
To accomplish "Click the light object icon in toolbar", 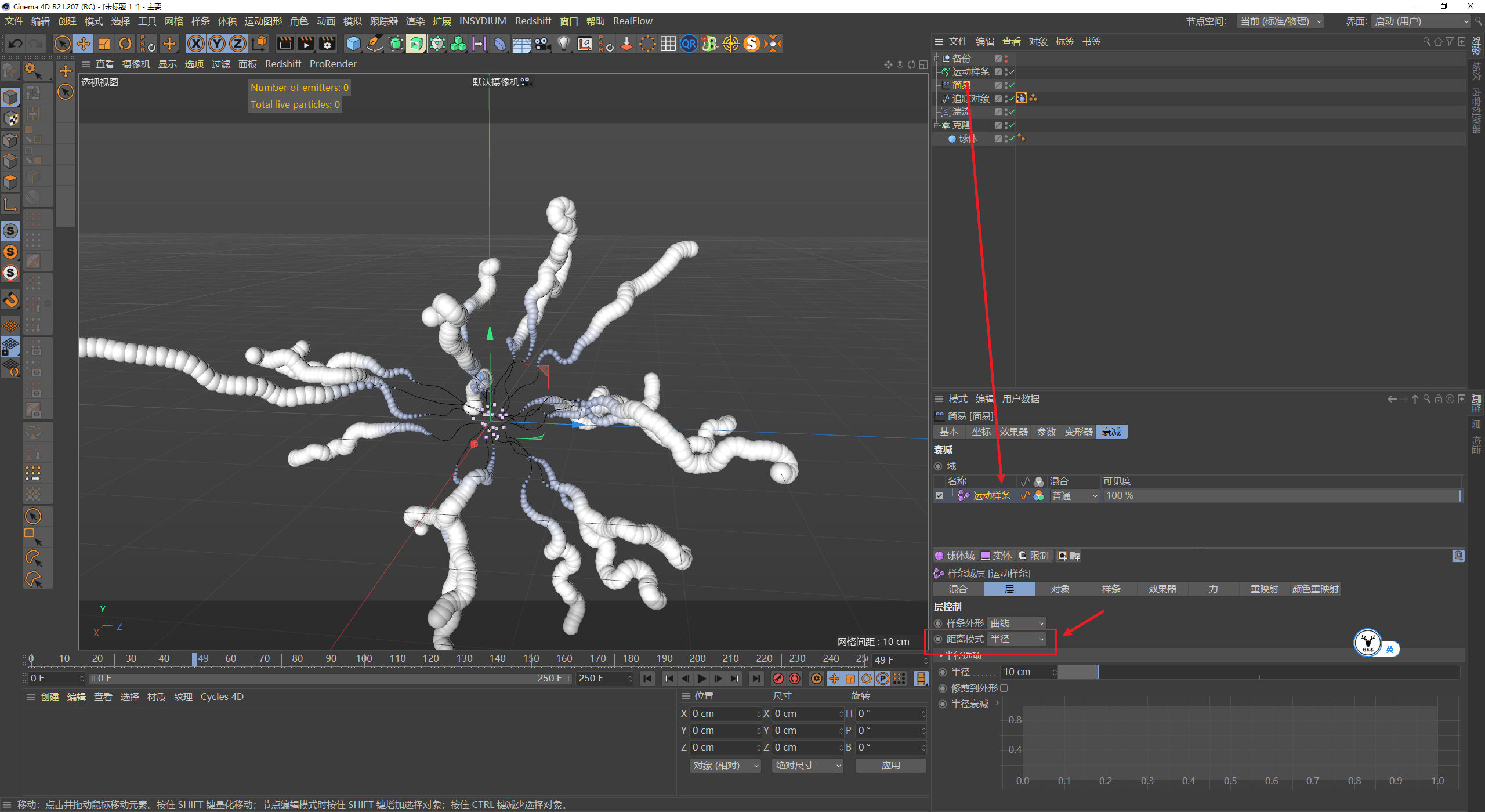I will click(x=563, y=43).
